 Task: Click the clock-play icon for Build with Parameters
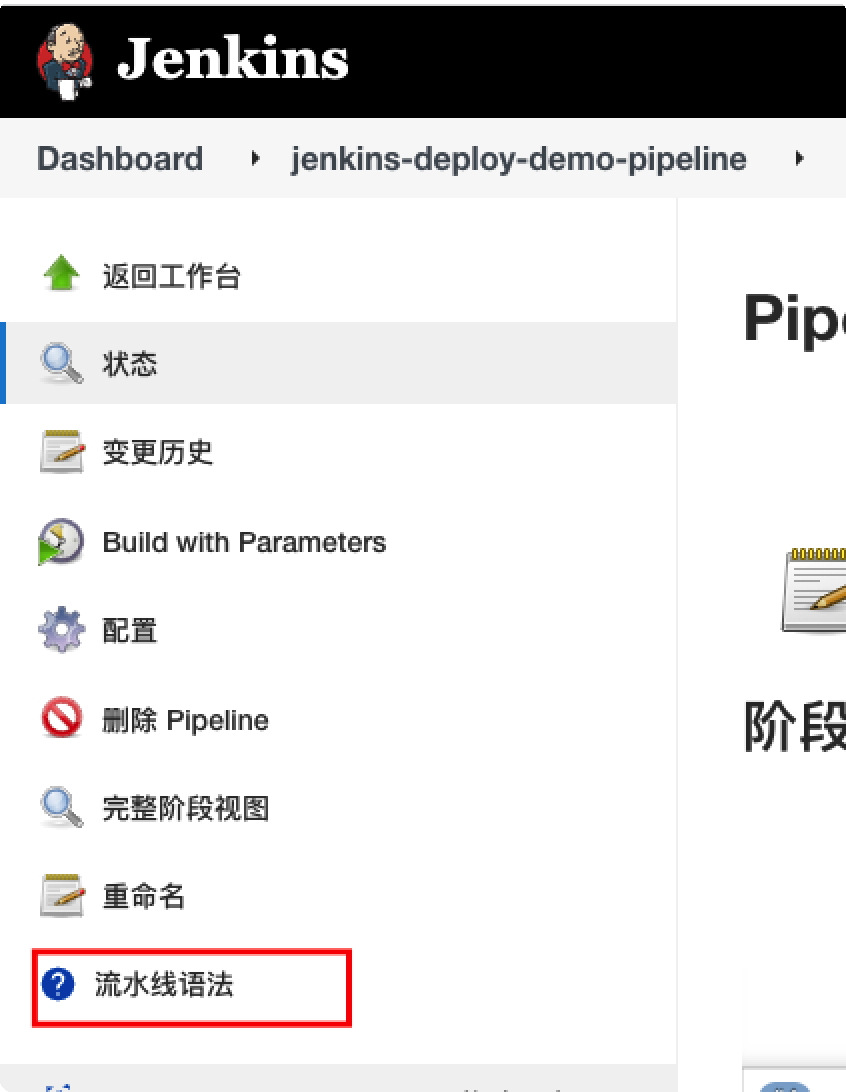click(61, 541)
